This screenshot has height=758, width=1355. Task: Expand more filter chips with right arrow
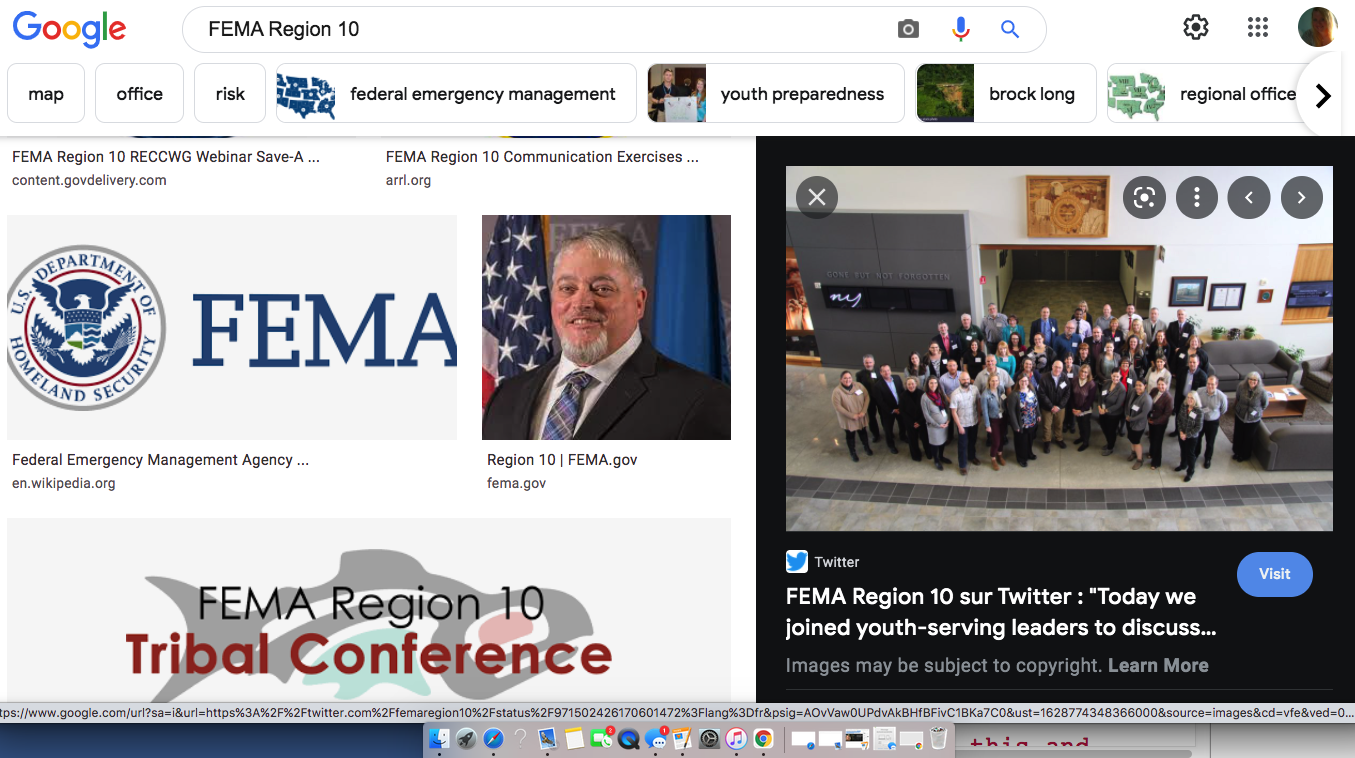tap(1323, 96)
